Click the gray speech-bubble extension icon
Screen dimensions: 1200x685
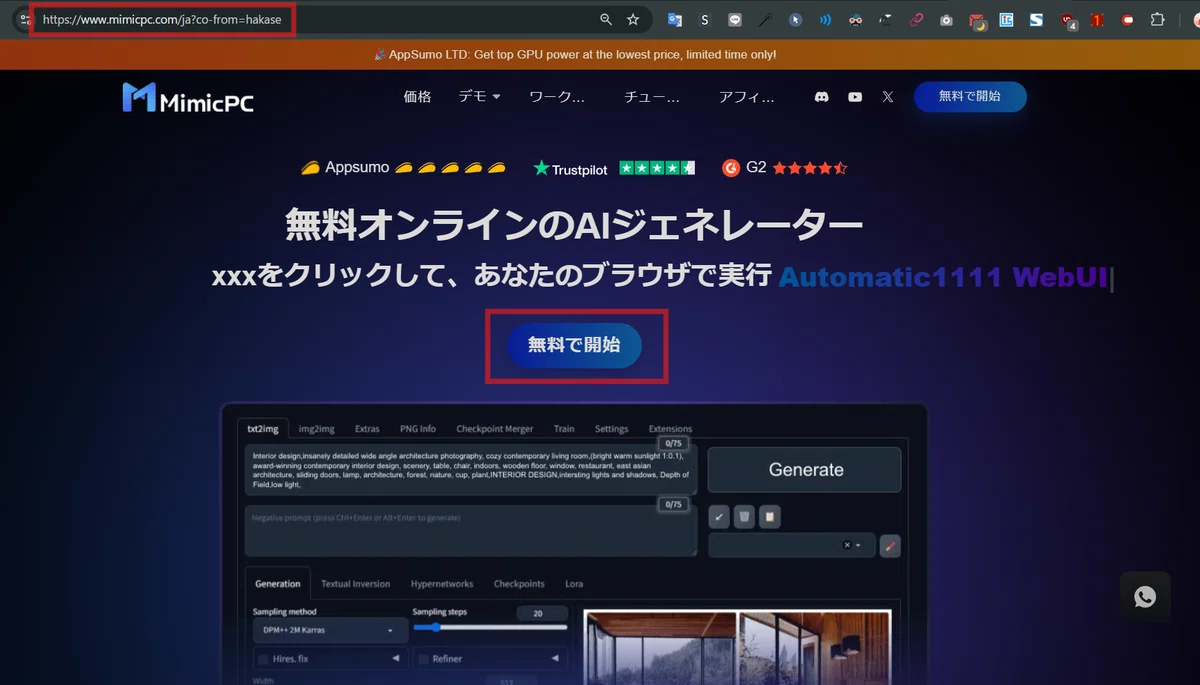tap(735, 19)
